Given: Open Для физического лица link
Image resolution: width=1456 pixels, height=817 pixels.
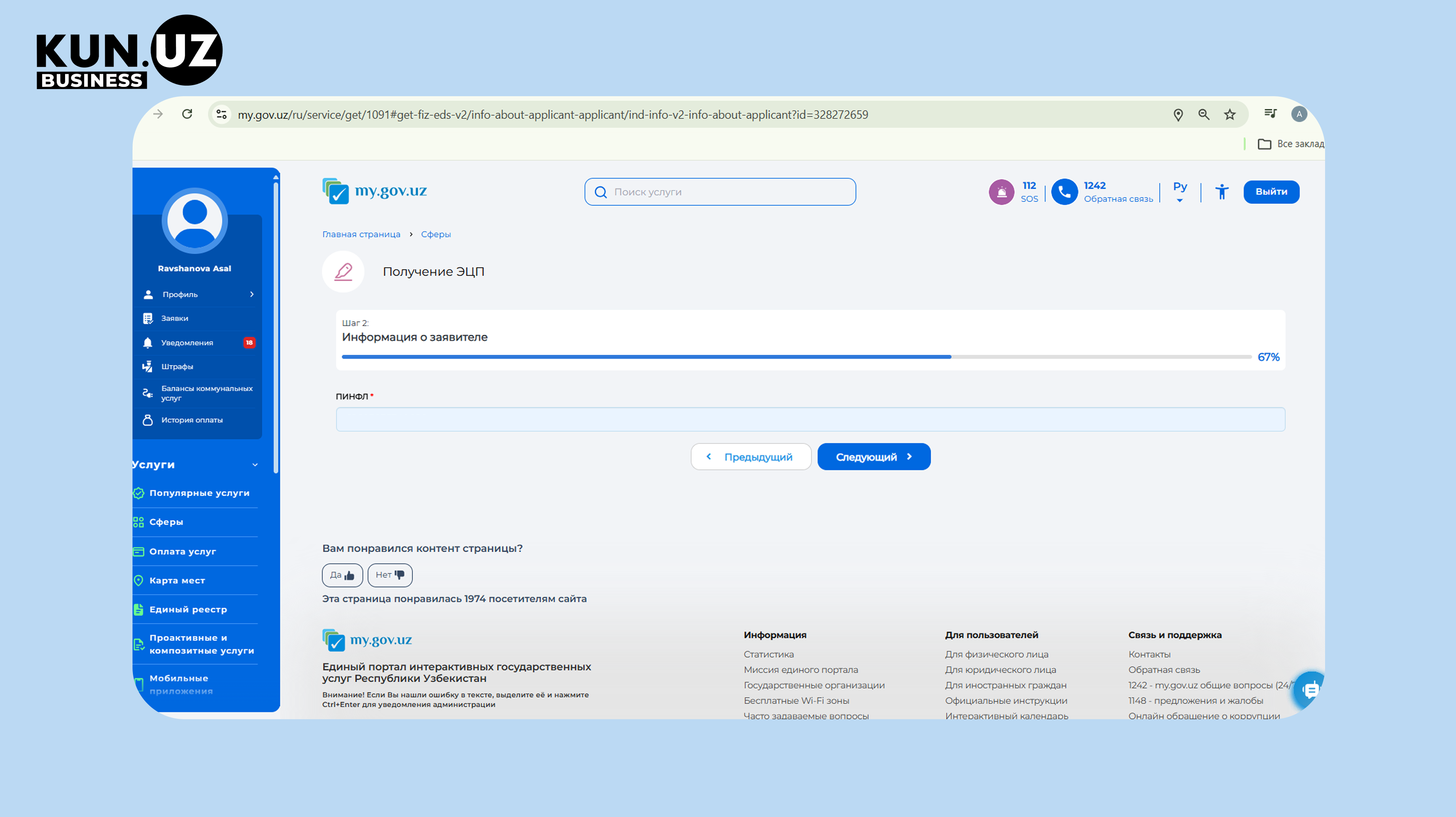Looking at the screenshot, I should coord(997,654).
